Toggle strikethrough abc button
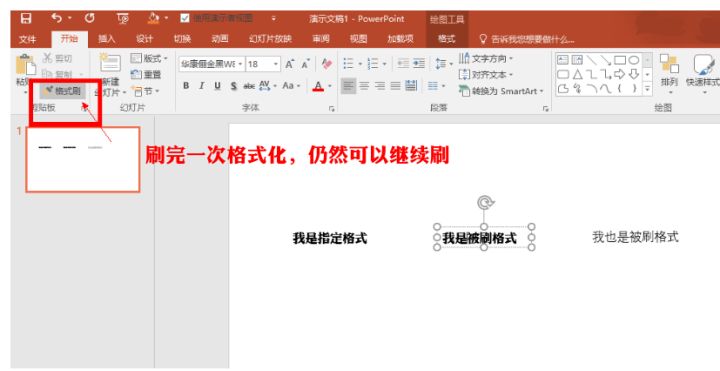Image resolution: width=720 pixels, height=371 pixels. 249,86
